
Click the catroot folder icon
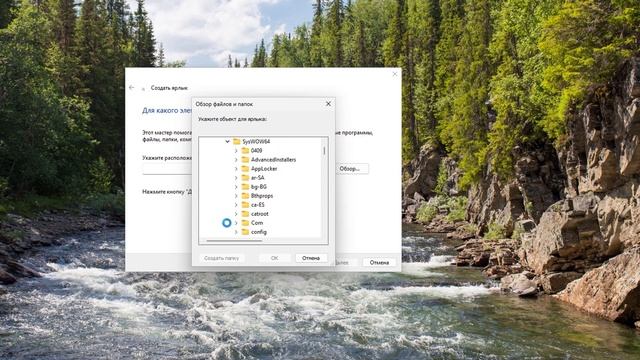pos(245,213)
